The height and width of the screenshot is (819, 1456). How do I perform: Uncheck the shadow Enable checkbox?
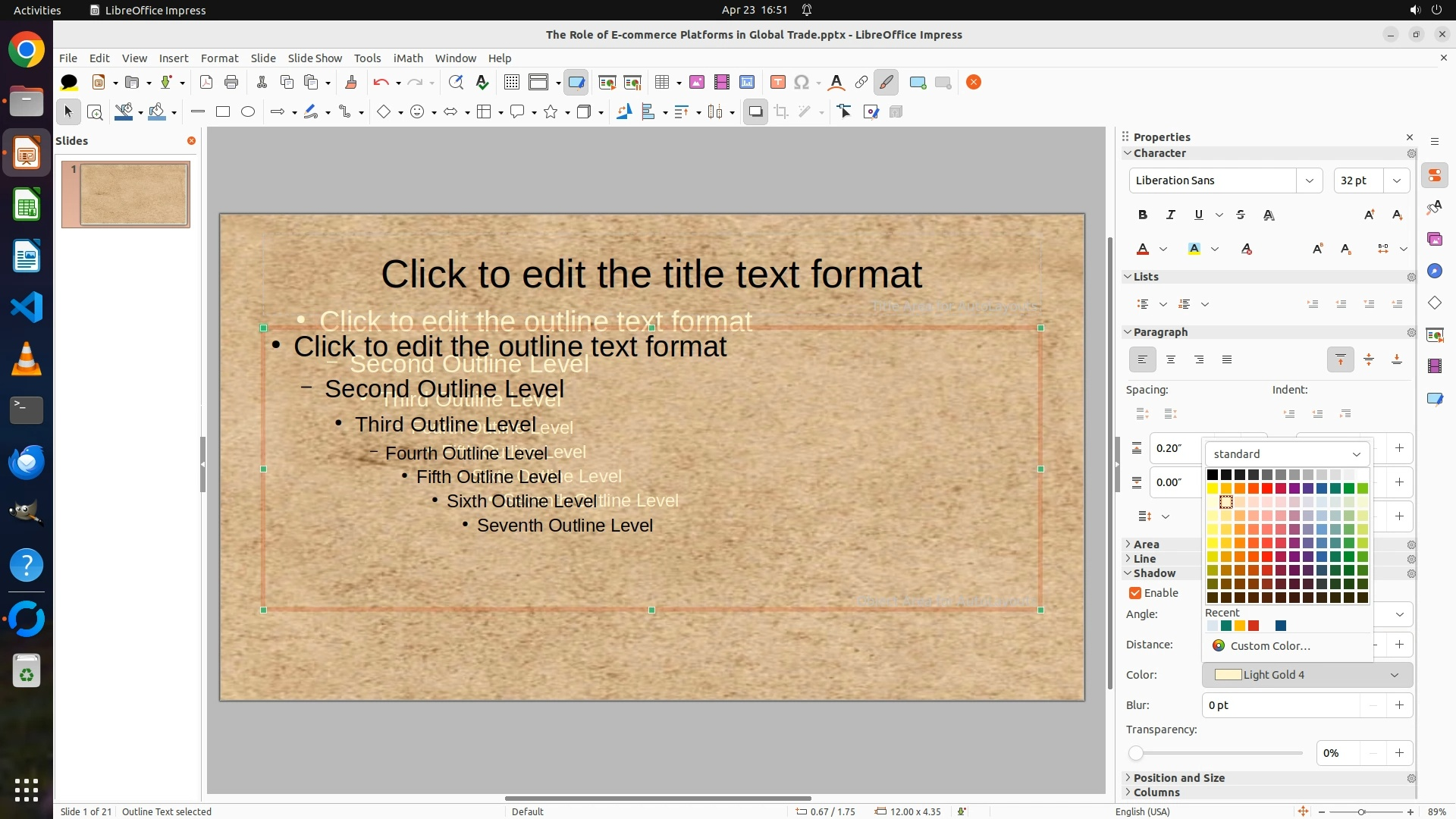[1135, 593]
